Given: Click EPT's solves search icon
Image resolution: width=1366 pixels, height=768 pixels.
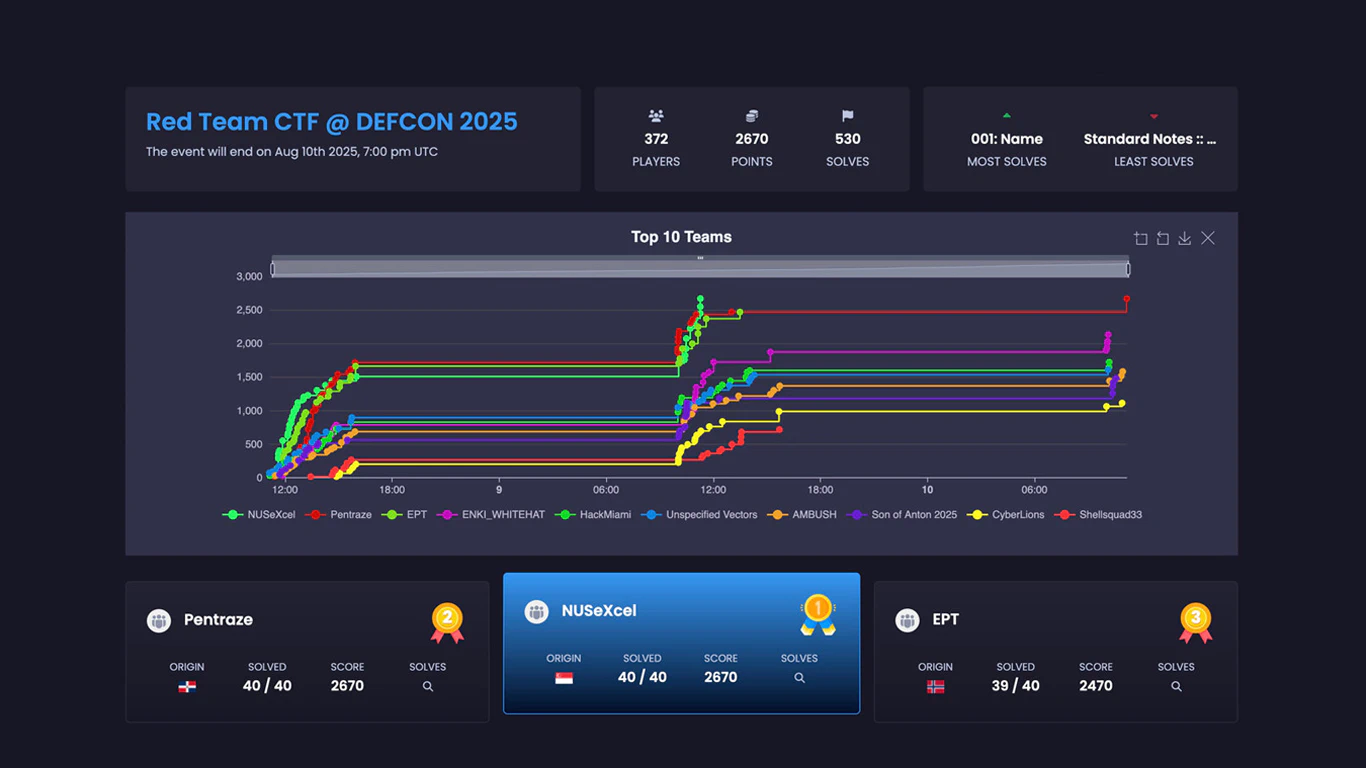Looking at the screenshot, I should (x=1176, y=687).
